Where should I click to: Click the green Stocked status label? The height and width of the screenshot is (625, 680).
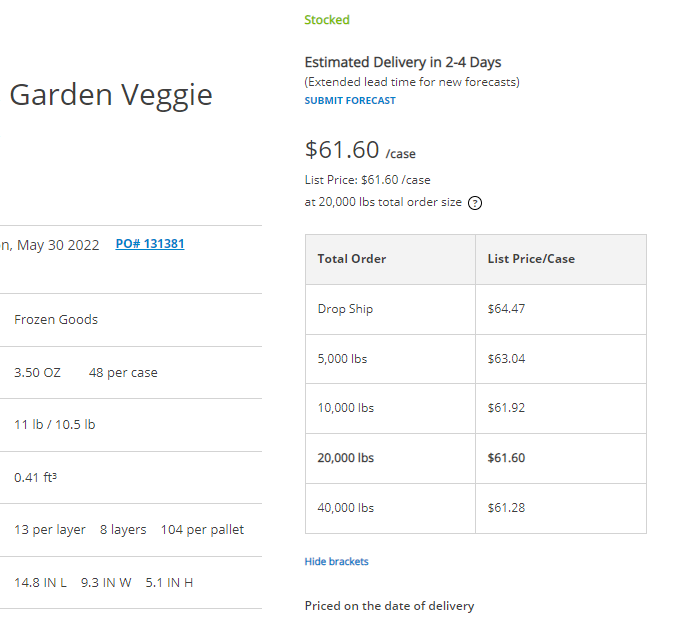click(x=327, y=20)
